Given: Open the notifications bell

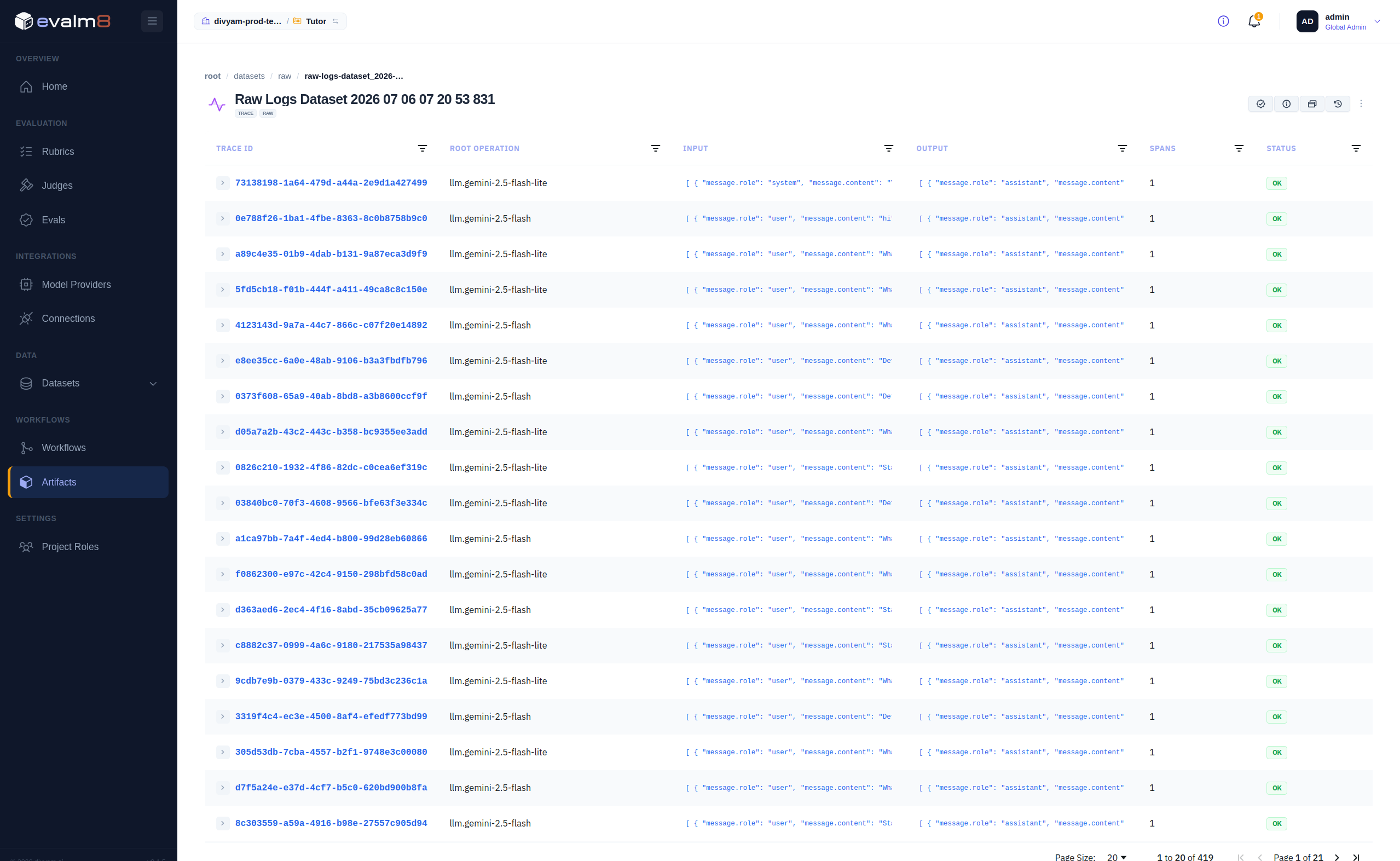Looking at the screenshot, I should click(1254, 21).
